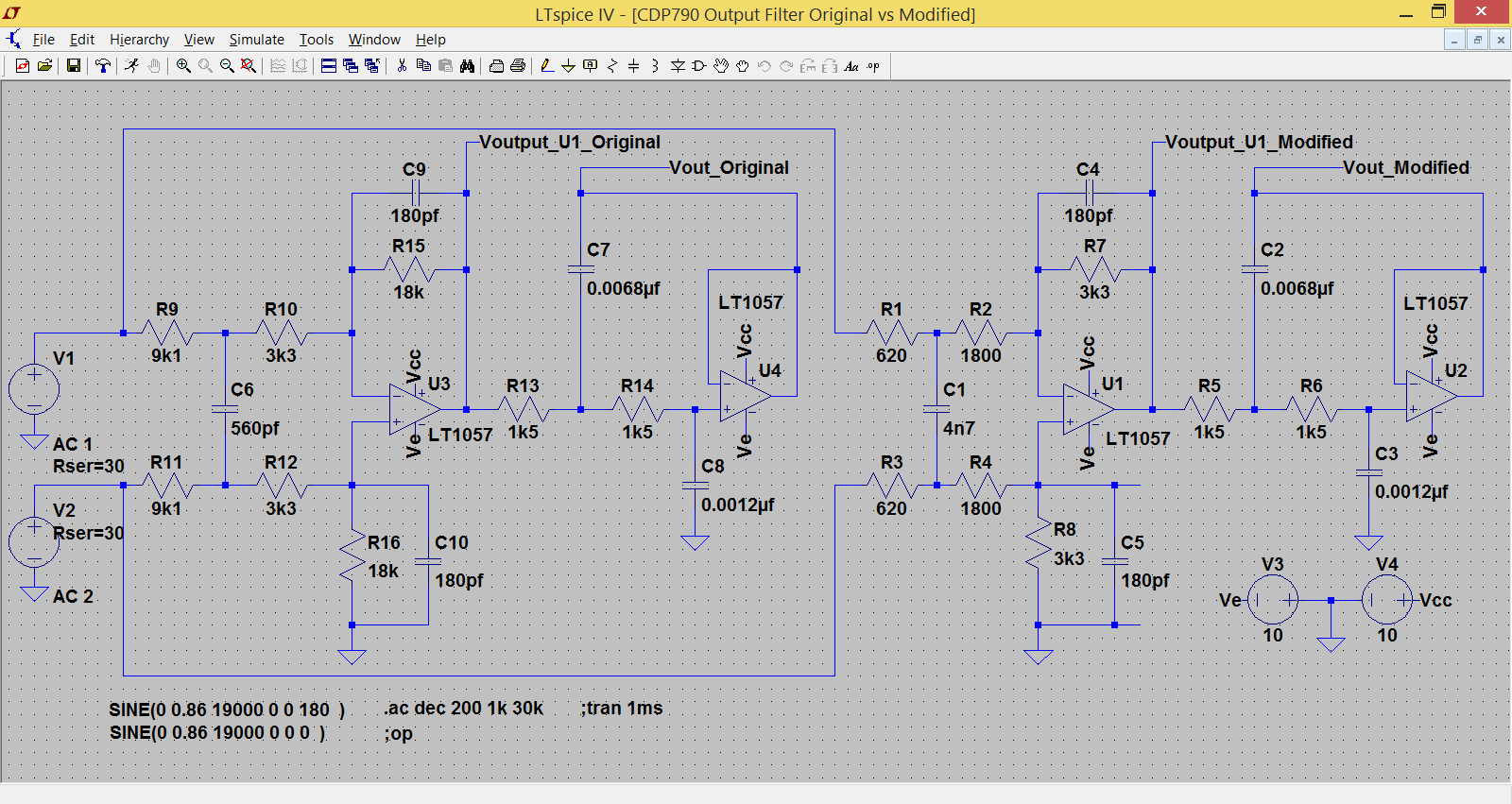Run the simulation with the running man icon

[x=131, y=66]
